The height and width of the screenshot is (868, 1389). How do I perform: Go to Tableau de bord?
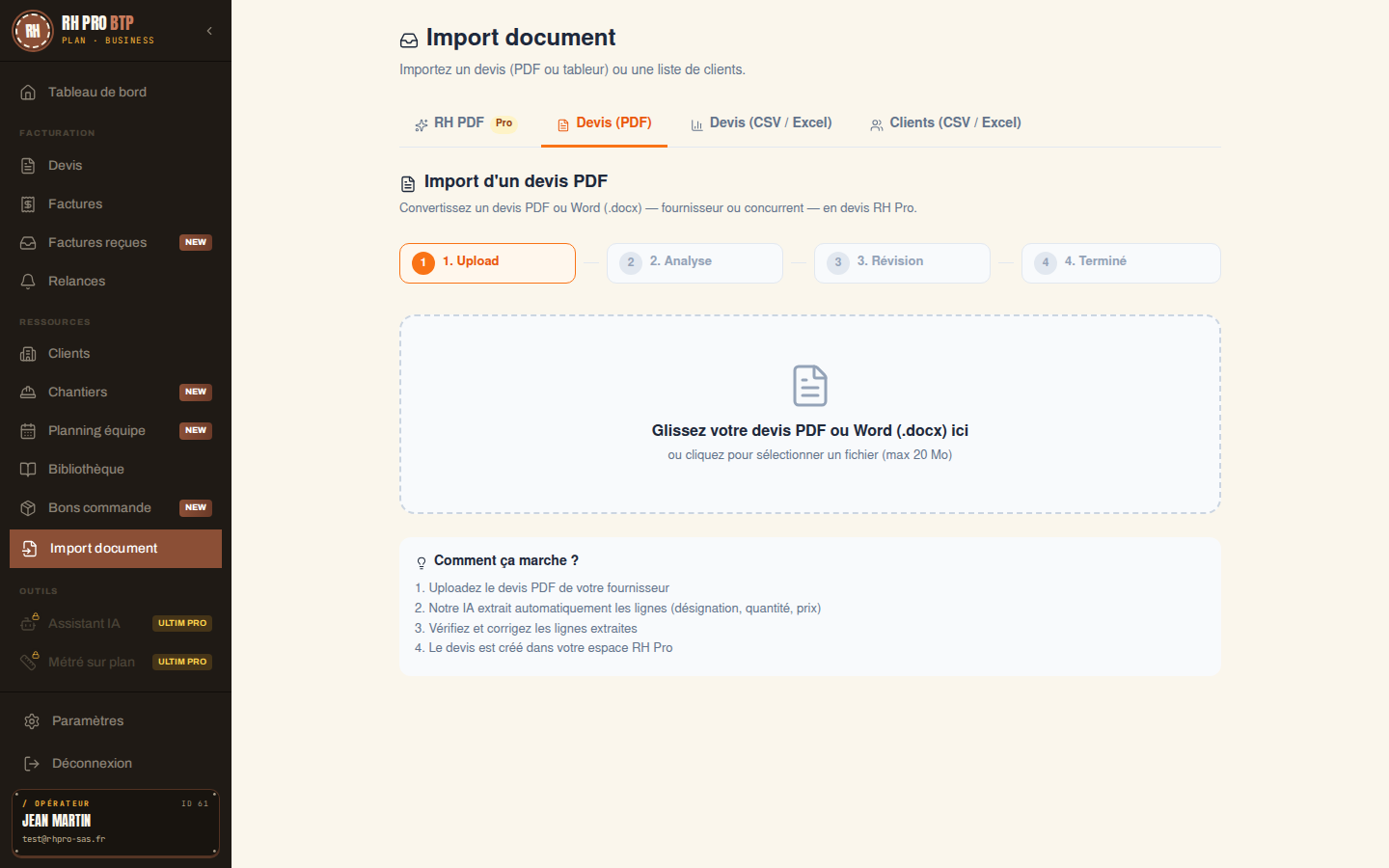coord(116,93)
